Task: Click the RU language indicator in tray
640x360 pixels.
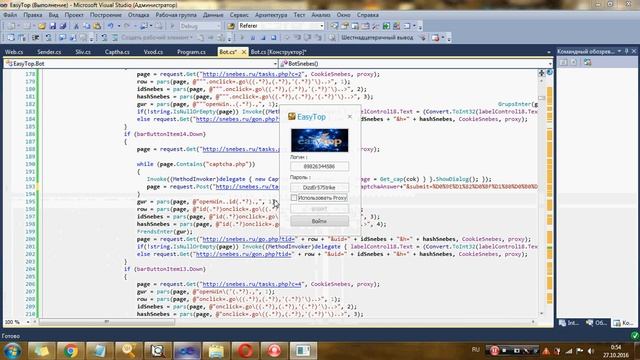Action: [x=476, y=350]
